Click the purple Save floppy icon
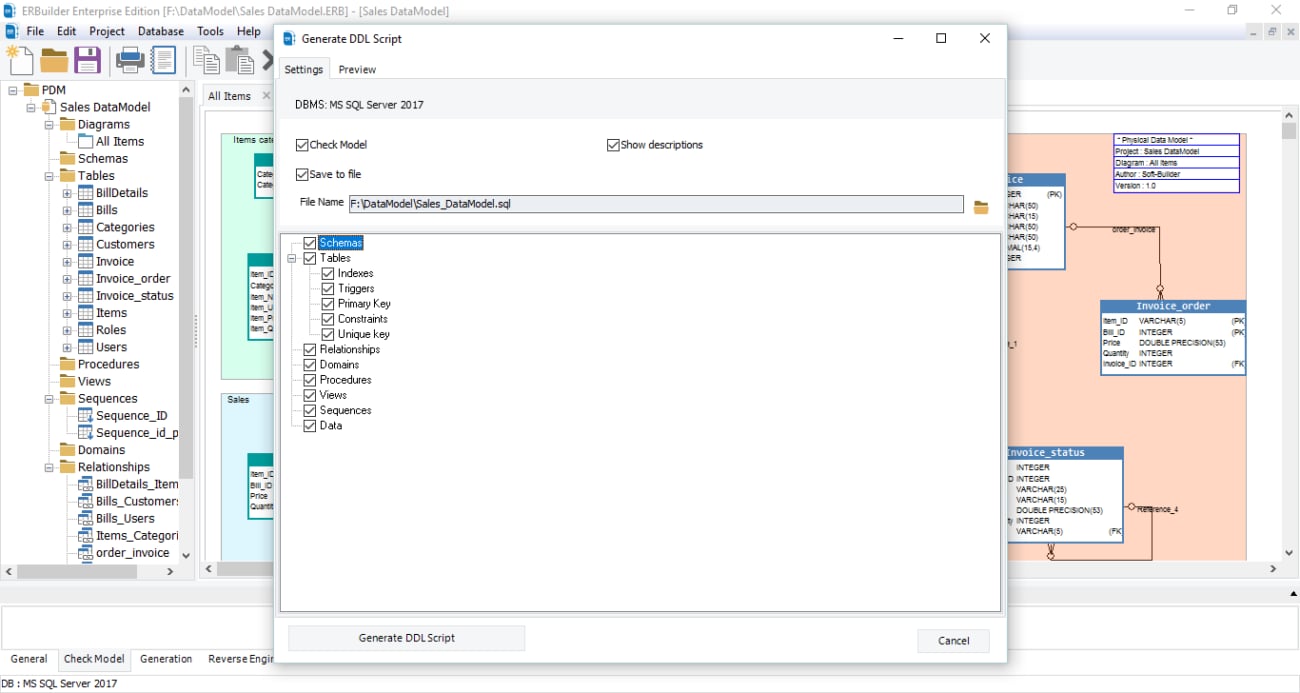1300x693 pixels. coord(88,61)
